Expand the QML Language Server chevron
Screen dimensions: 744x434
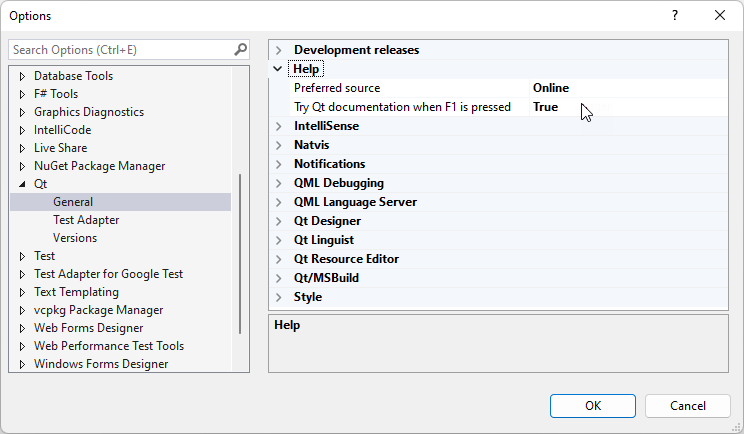(279, 202)
